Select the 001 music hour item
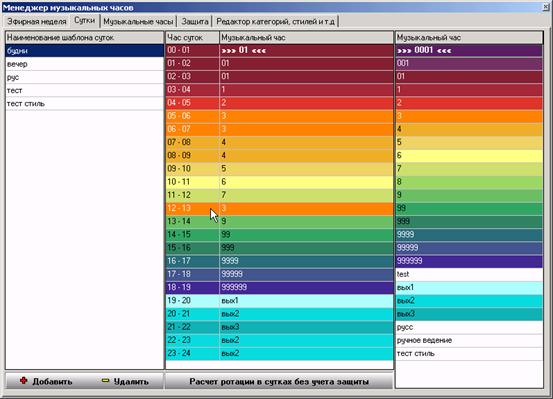553x399 pixels. [x=469, y=64]
